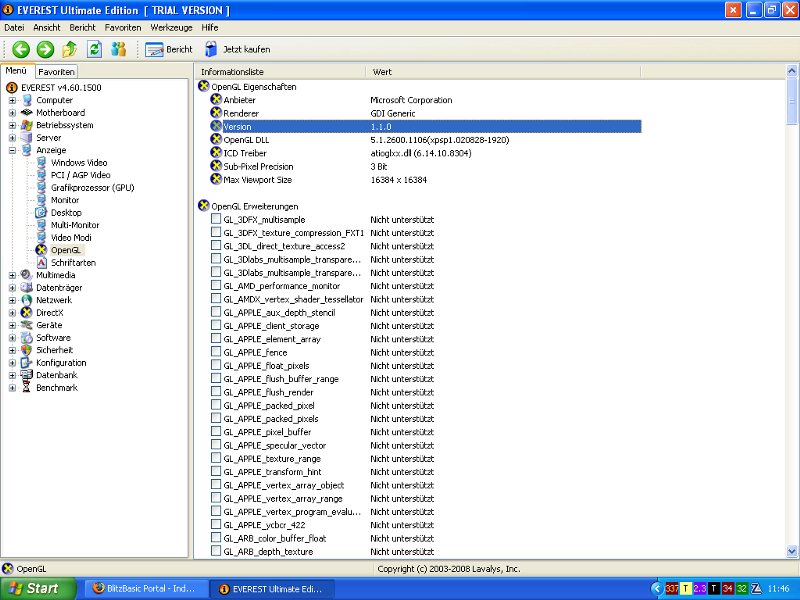Tick the GL_3DFX_multisample checkbox

216,219
